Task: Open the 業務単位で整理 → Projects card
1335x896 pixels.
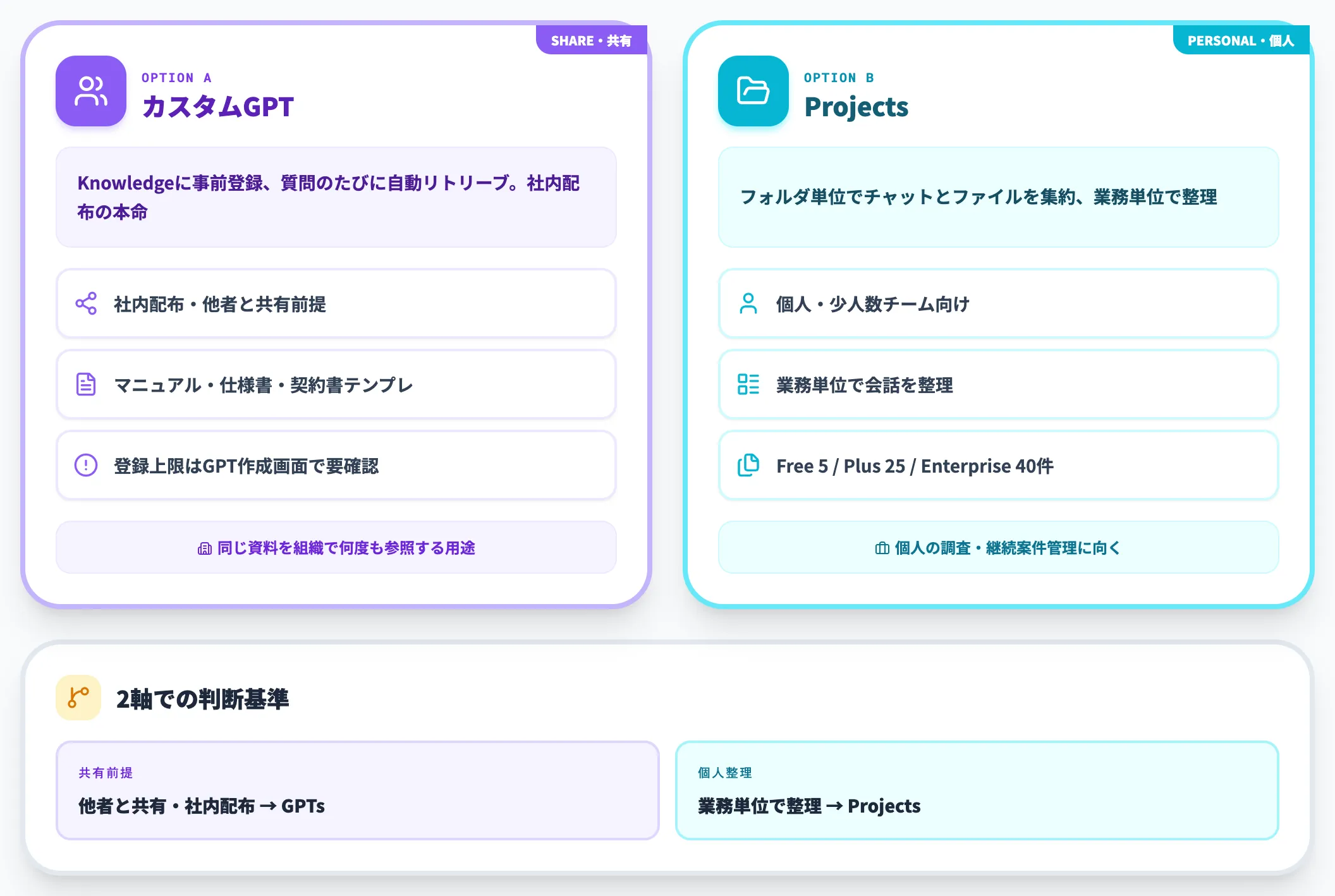Action: (x=977, y=790)
